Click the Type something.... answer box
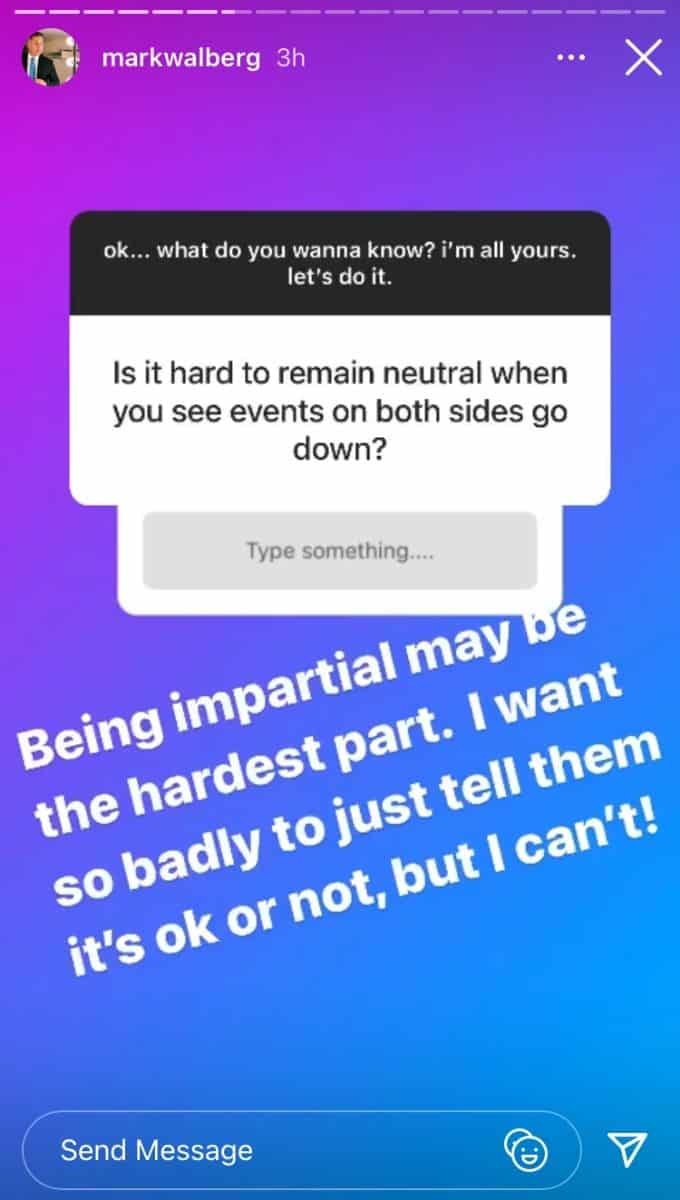680x1200 pixels. pyautogui.click(x=340, y=551)
